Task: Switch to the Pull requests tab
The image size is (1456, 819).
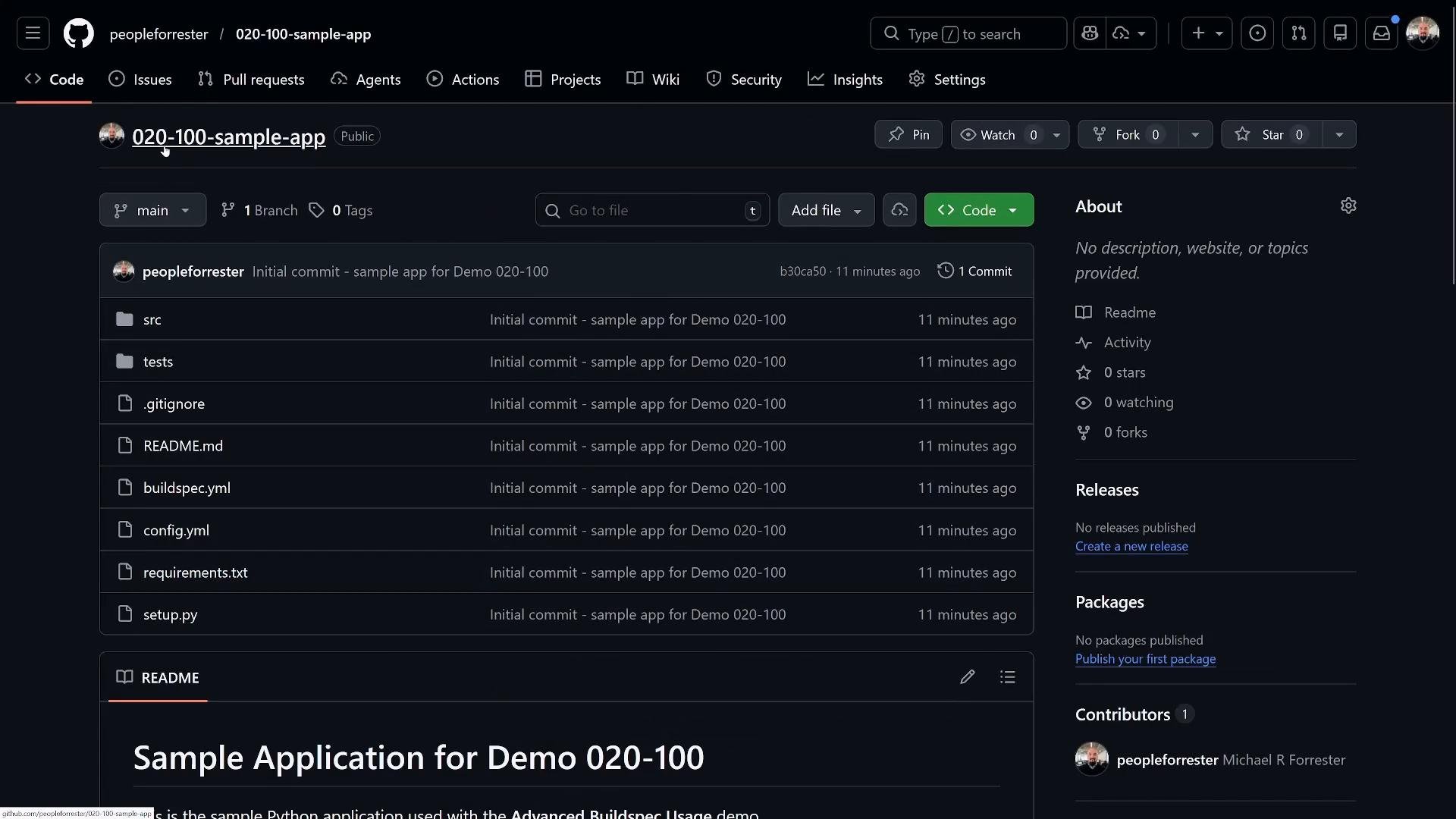Action: click(251, 80)
